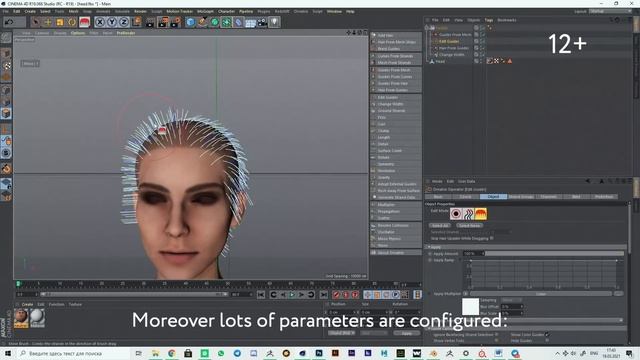
Task: Toggle the Y axis lock
Action: [112, 22]
